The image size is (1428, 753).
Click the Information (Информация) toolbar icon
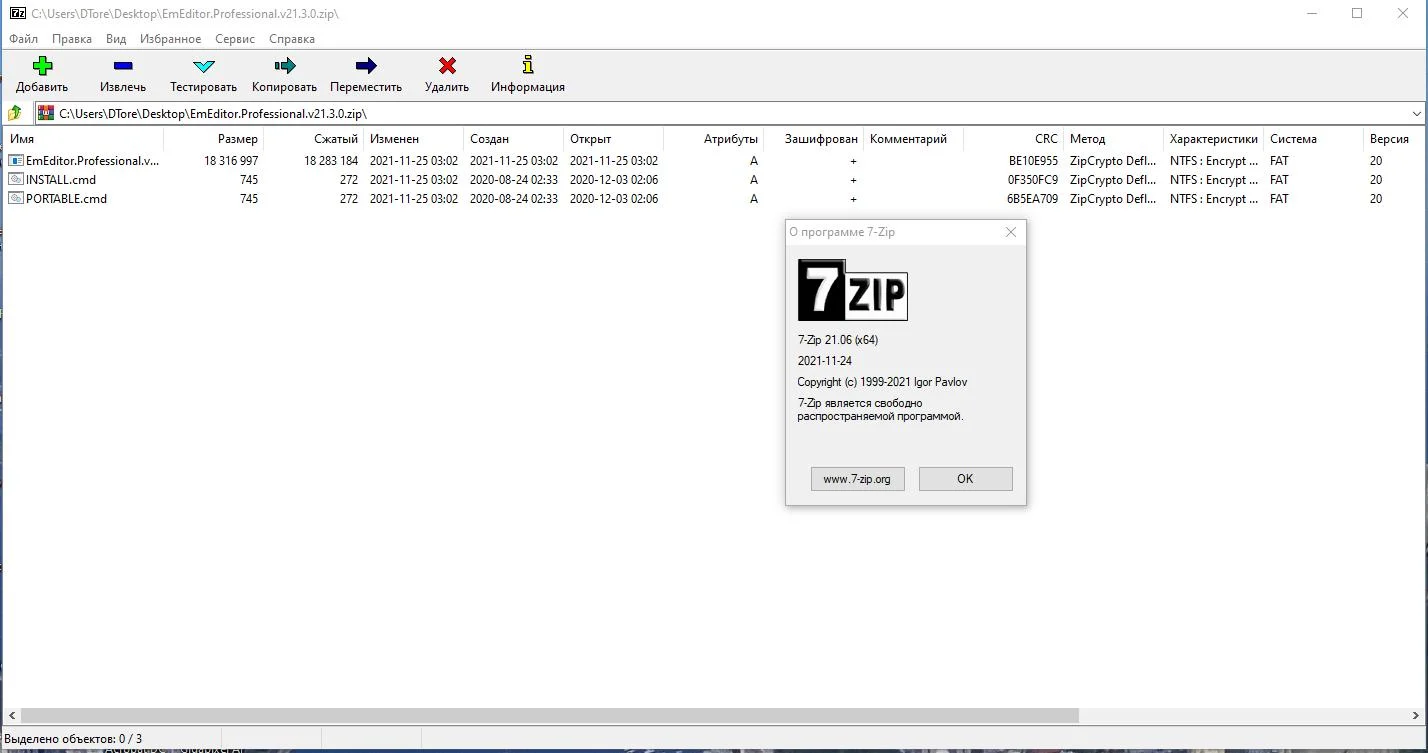pos(528,65)
